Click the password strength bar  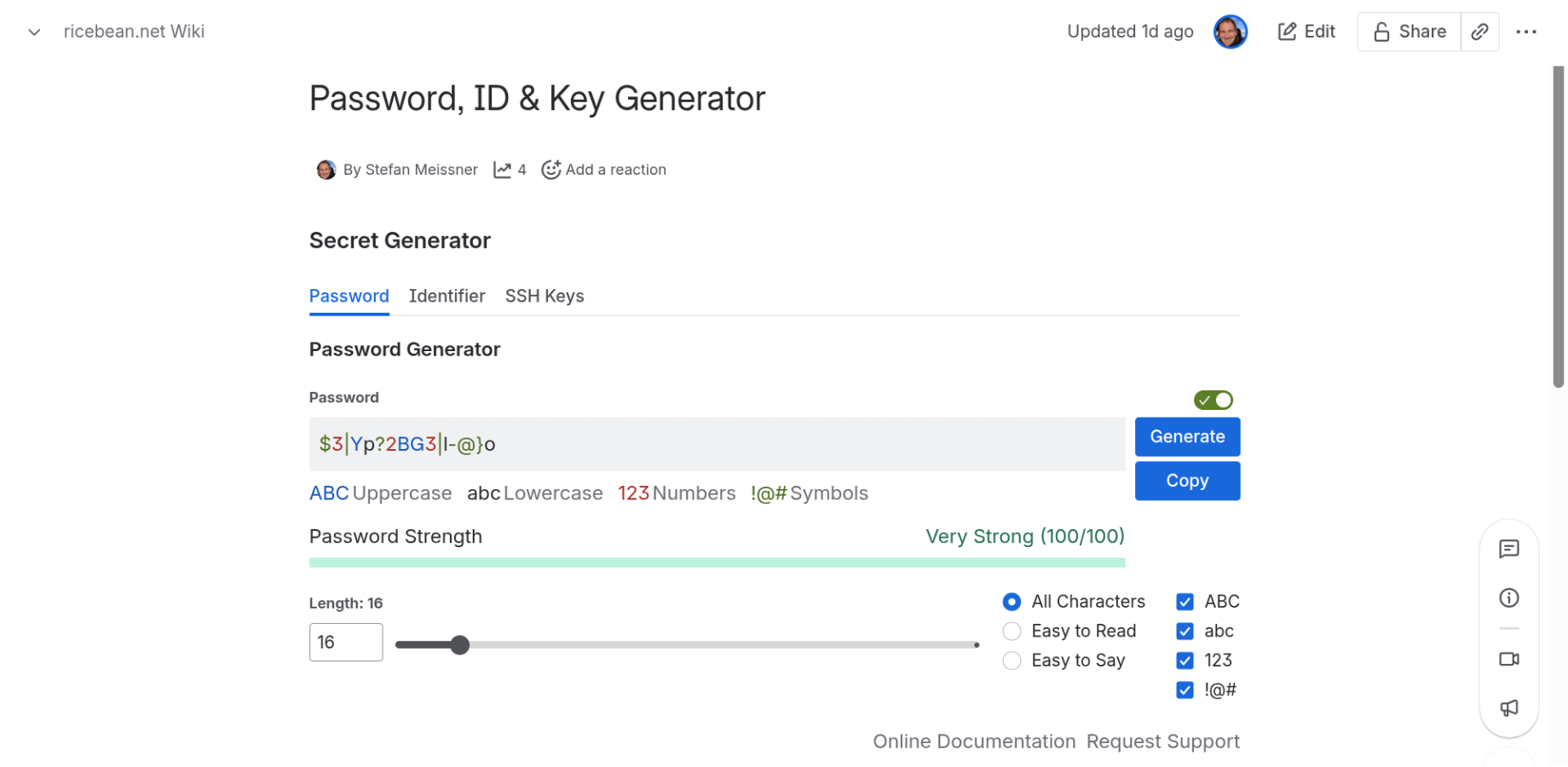point(717,562)
